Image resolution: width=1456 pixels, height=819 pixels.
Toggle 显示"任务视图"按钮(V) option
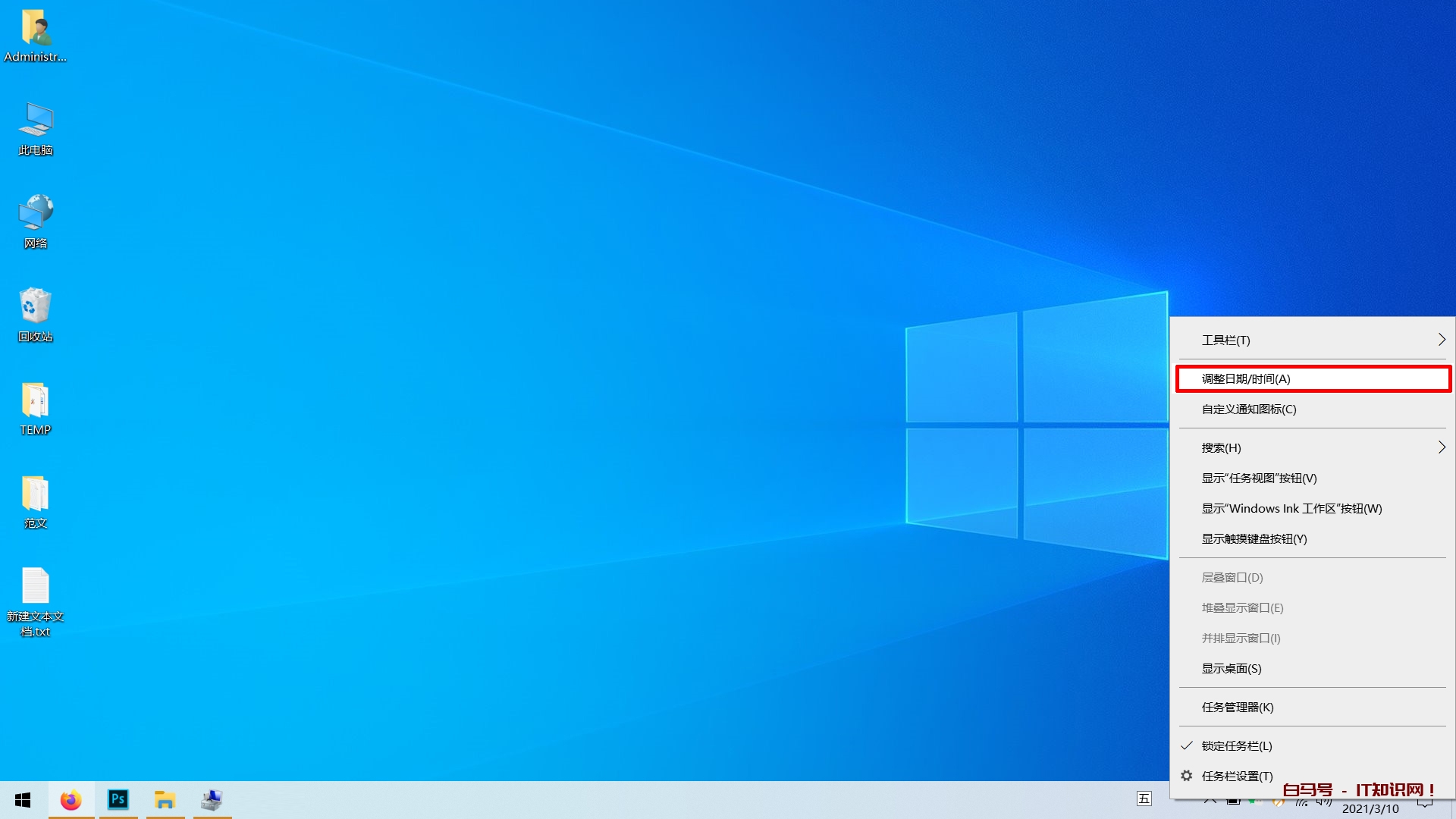[x=1259, y=479]
